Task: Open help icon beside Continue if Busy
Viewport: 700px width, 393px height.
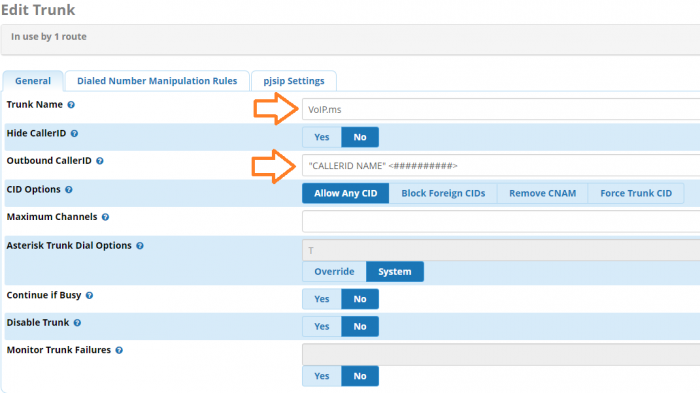Action: (89, 296)
